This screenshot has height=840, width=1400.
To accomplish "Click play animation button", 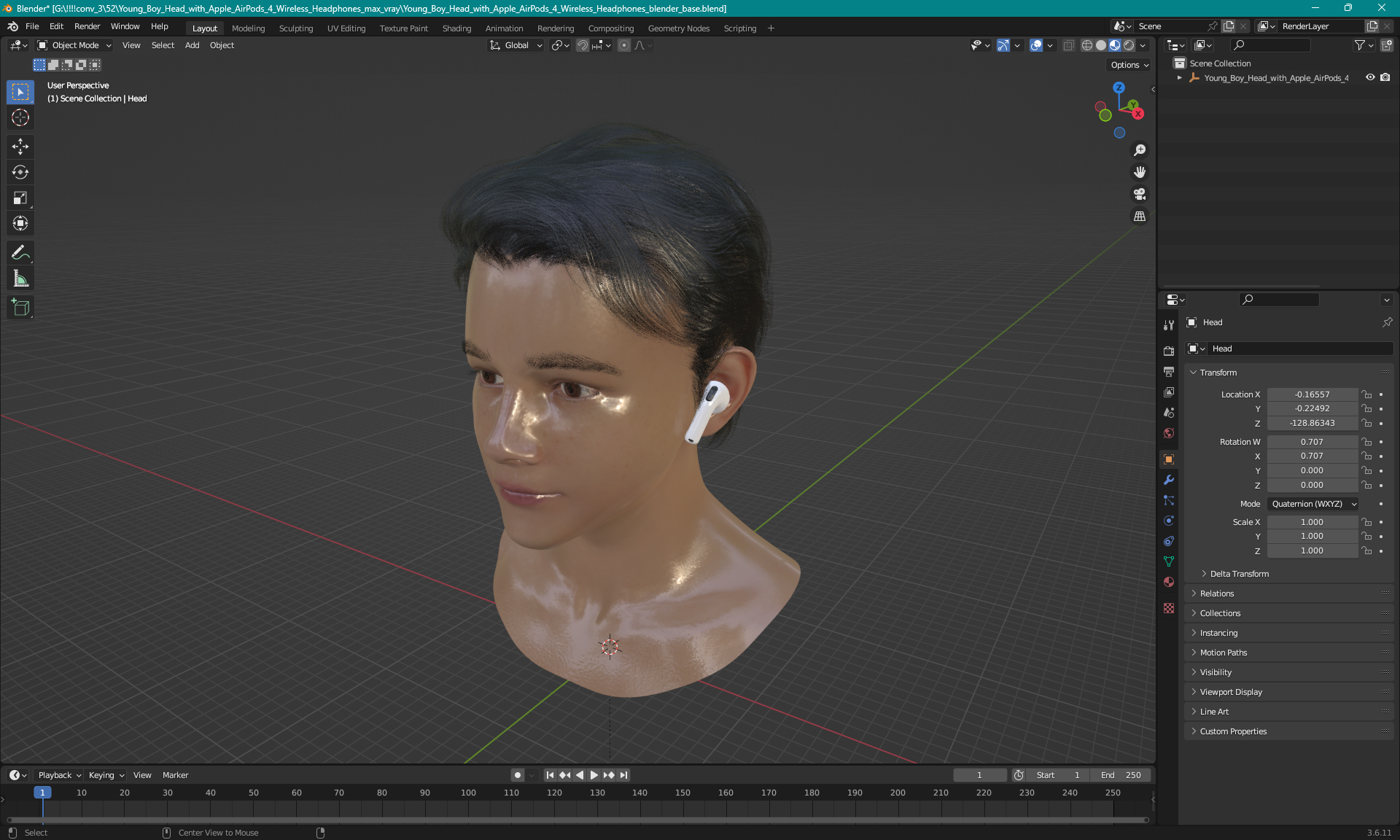I will click(x=594, y=775).
